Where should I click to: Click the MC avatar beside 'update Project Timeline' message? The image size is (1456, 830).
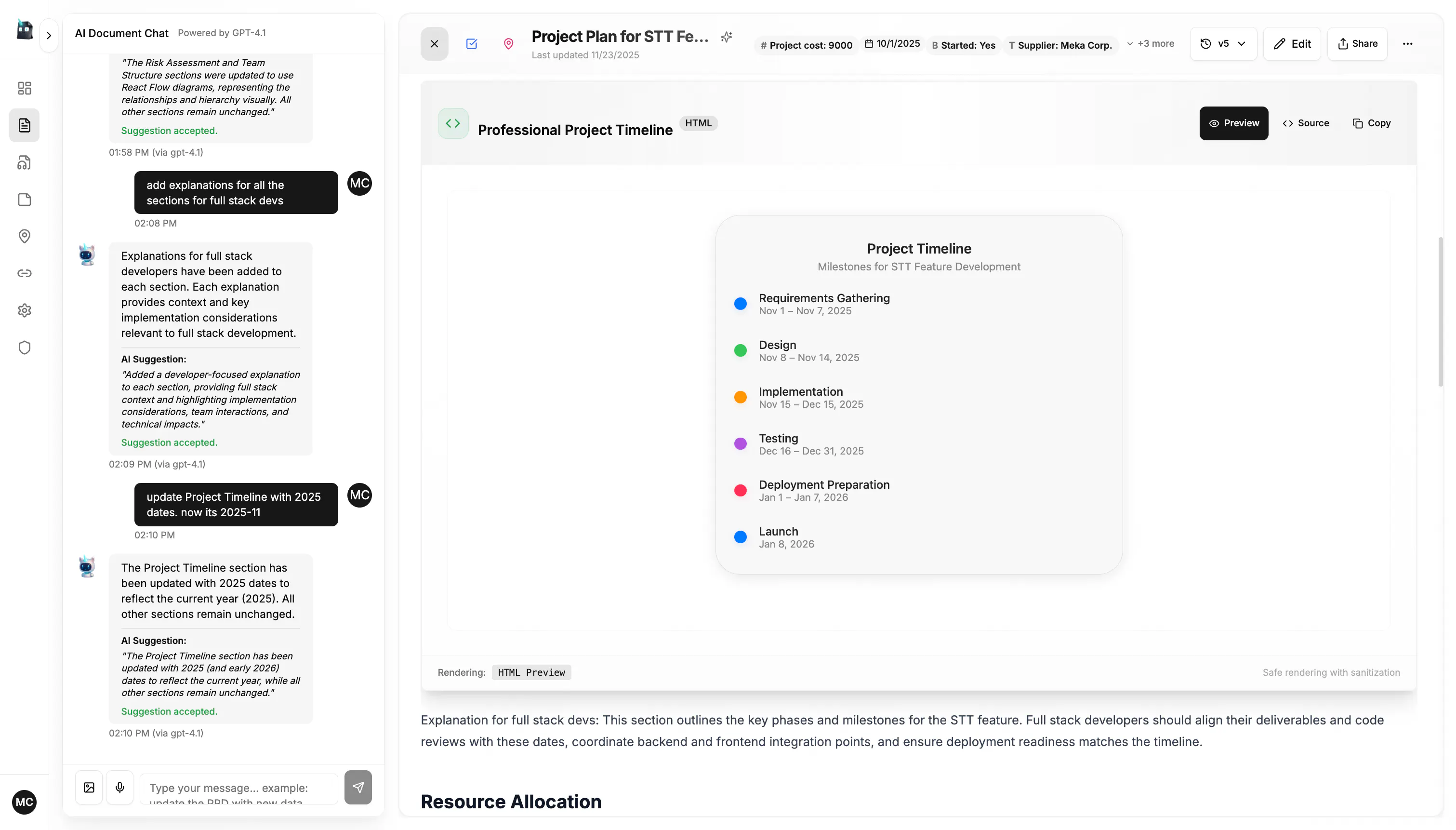(359, 495)
